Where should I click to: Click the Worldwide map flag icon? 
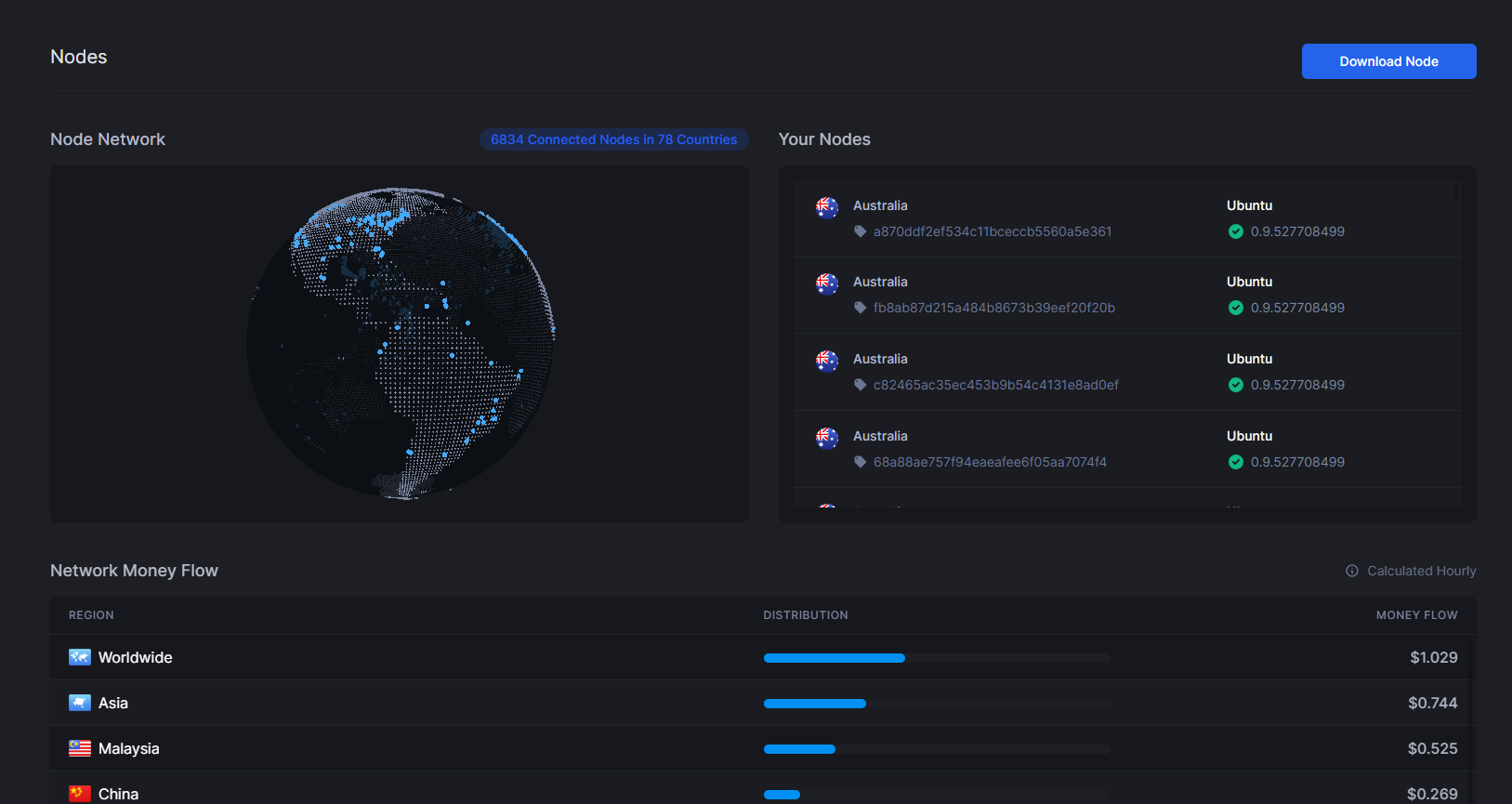pos(80,657)
